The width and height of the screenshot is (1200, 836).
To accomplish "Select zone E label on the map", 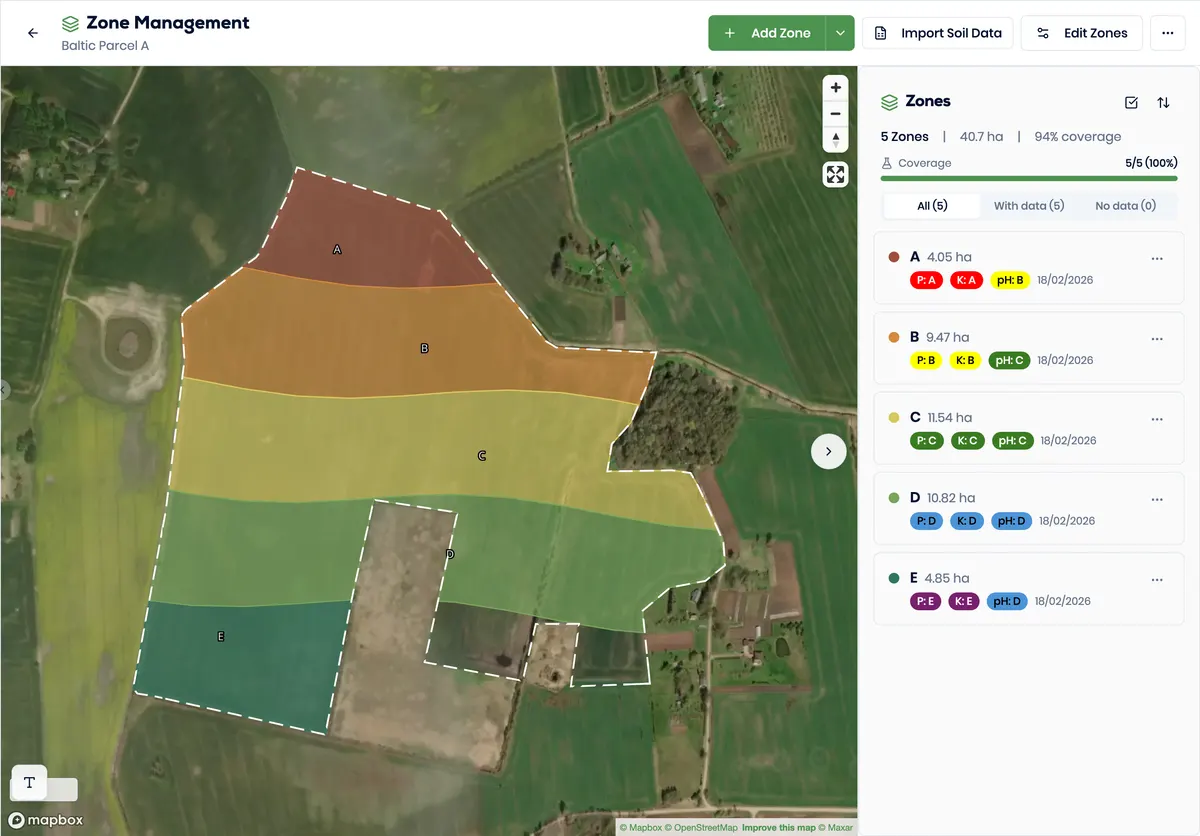I will click(x=220, y=637).
